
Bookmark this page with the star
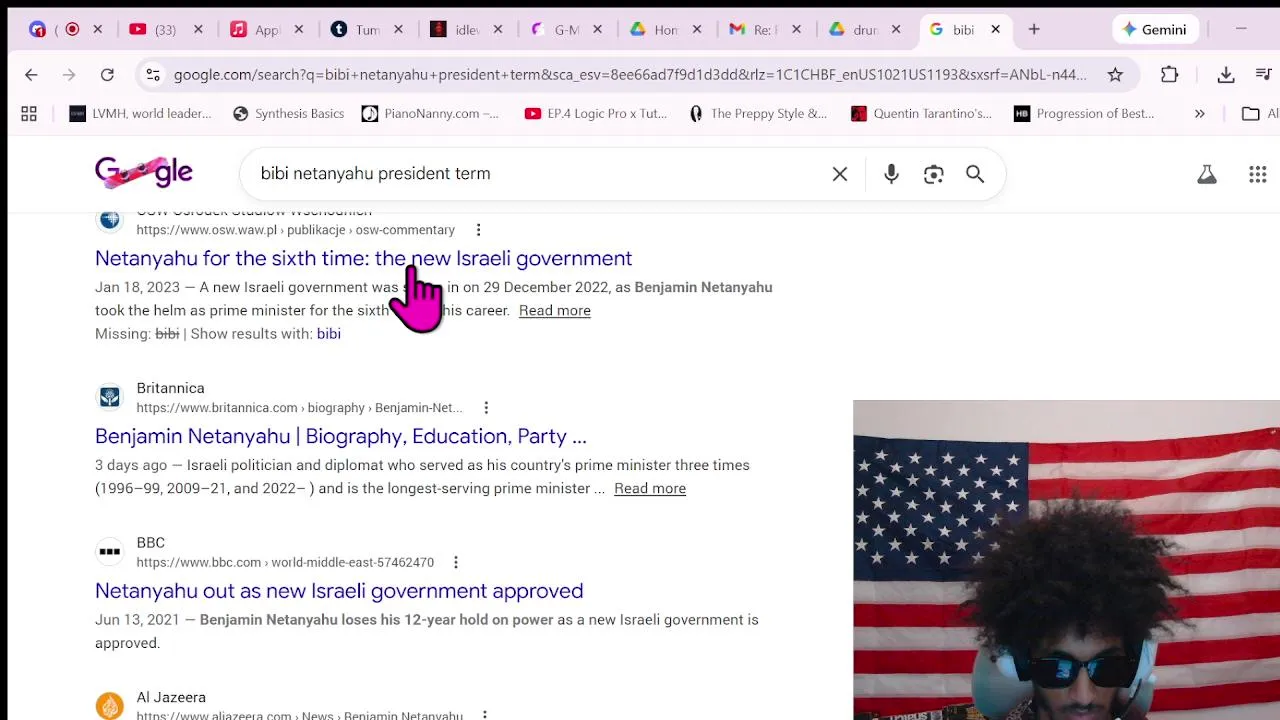coord(1115,75)
